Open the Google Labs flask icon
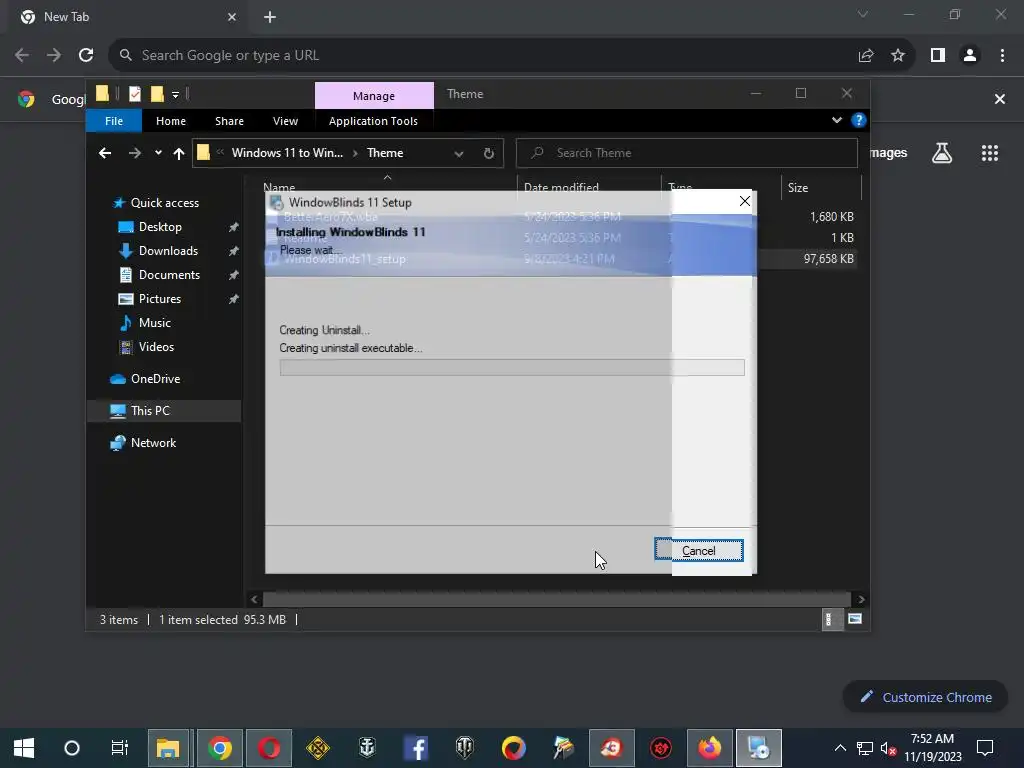Viewport: 1024px width, 768px height. point(942,153)
